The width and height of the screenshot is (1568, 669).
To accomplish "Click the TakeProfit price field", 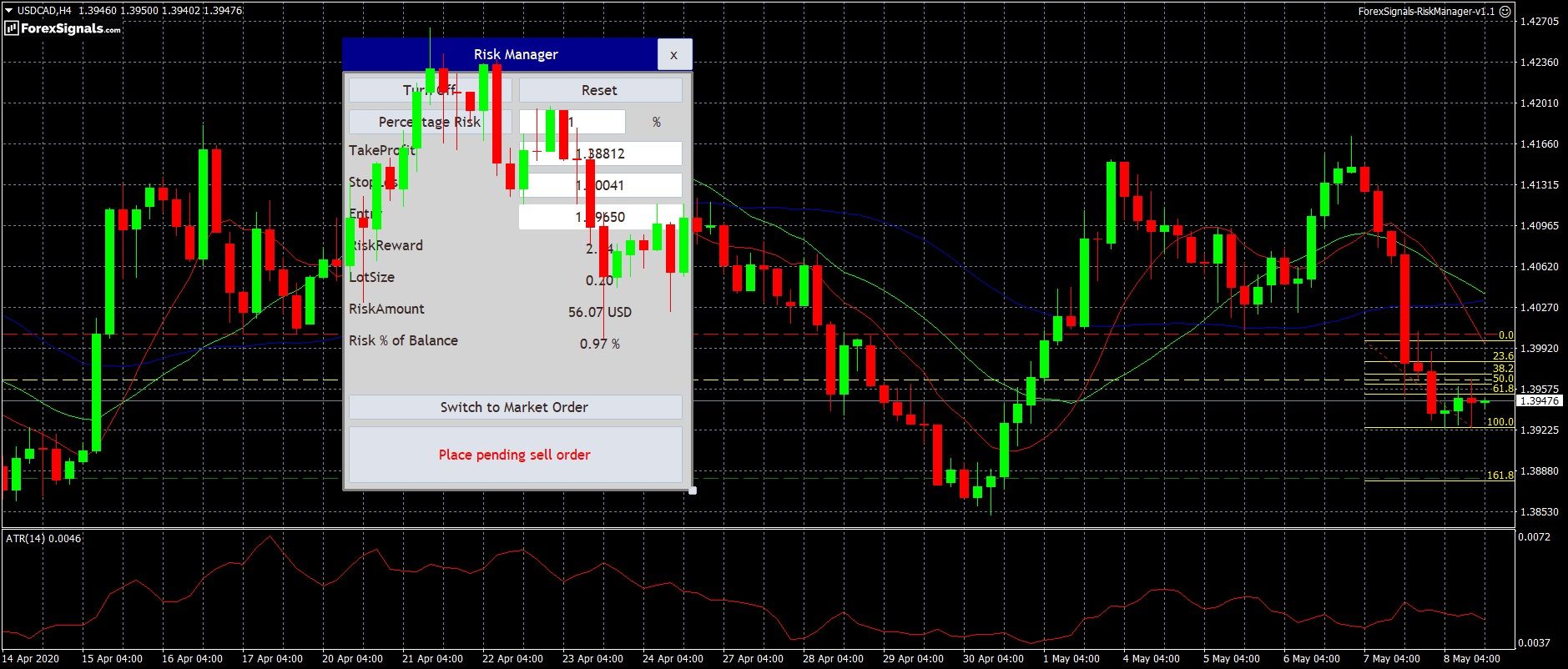I will click(x=600, y=153).
